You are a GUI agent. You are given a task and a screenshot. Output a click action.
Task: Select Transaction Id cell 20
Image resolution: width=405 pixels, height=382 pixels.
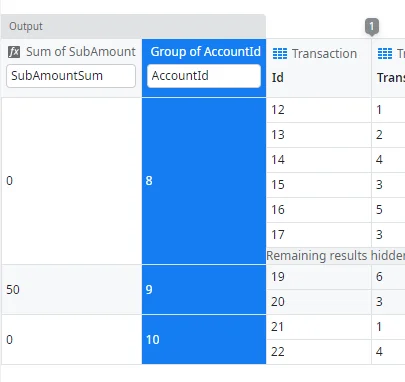tap(319, 302)
